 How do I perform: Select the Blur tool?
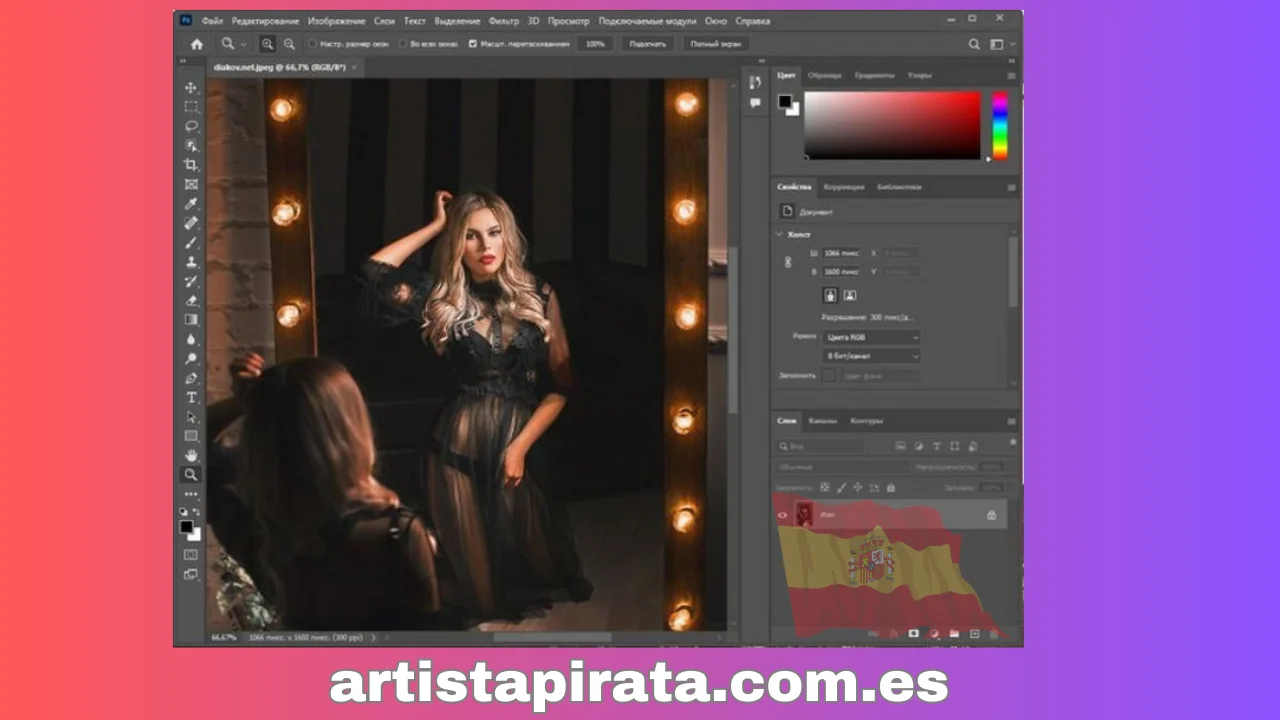pos(191,339)
